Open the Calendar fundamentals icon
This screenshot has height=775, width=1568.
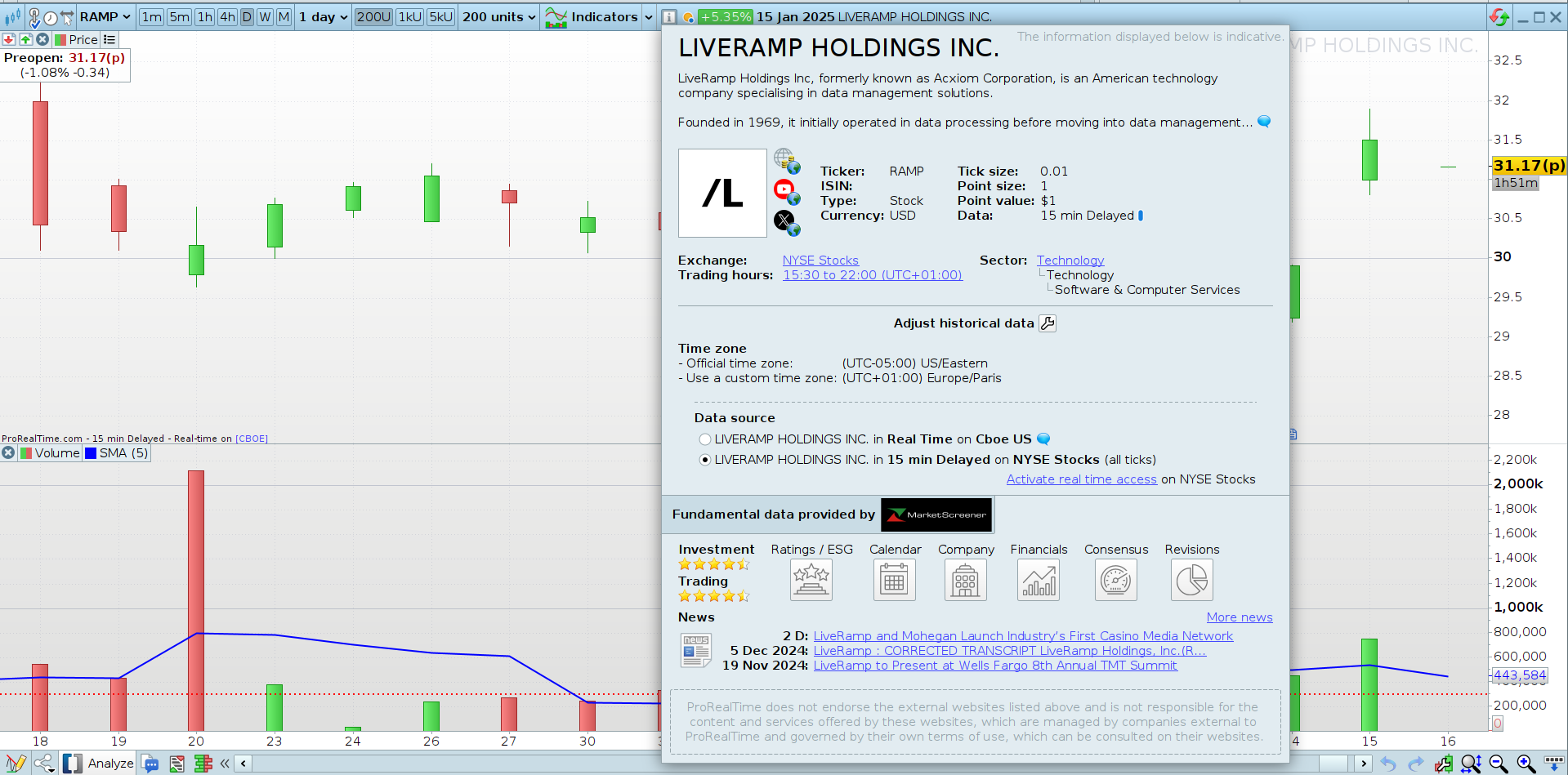click(x=895, y=580)
